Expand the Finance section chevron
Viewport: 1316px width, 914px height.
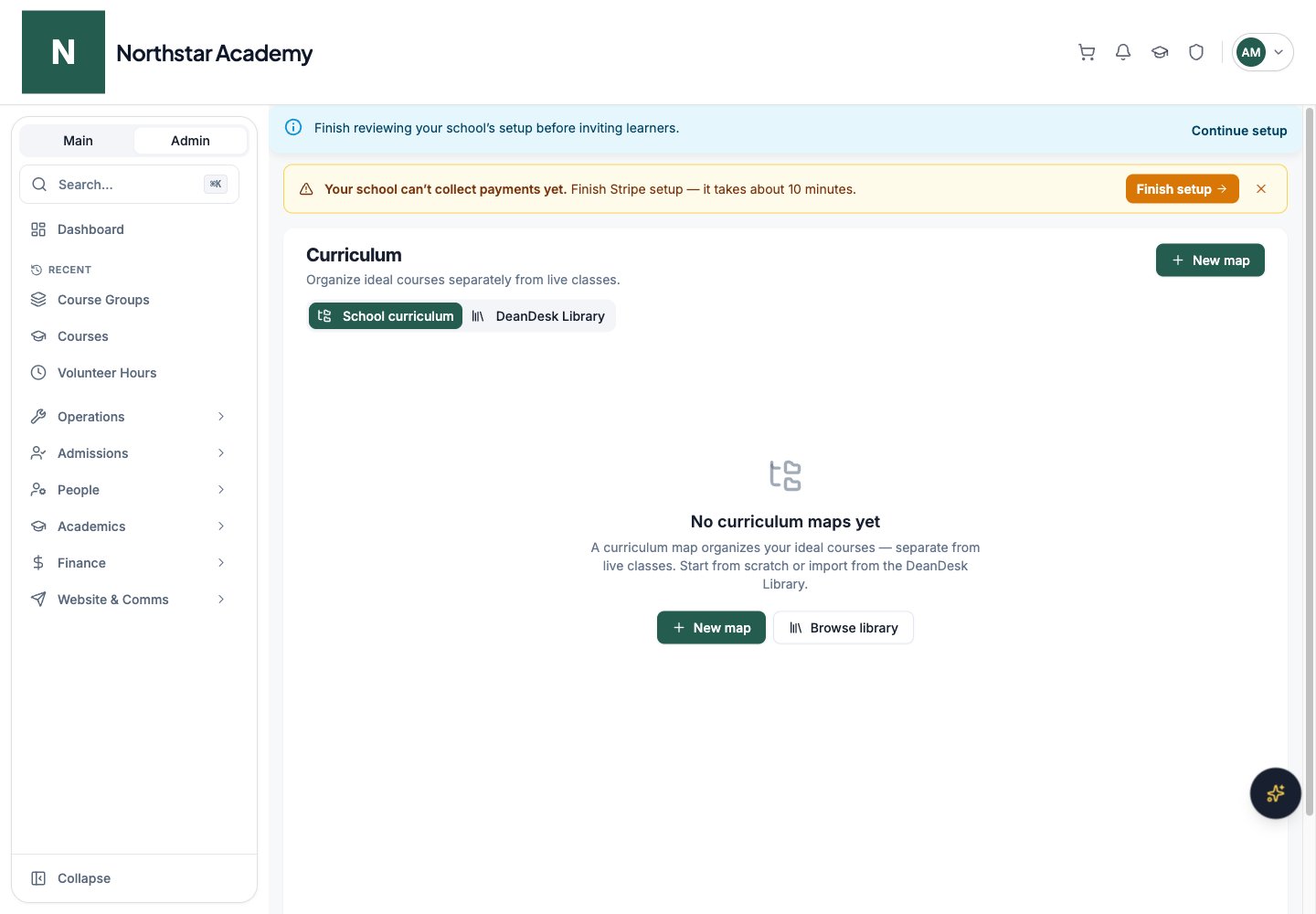pyautogui.click(x=221, y=563)
